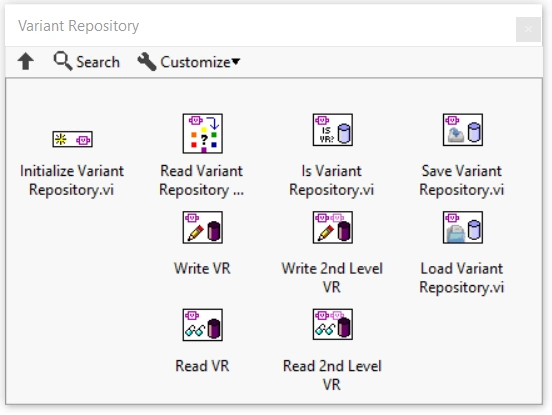Image resolution: width=552 pixels, height=415 pixels.
Task: Select the Save Variant Repository VI icon
Action: 463,130
